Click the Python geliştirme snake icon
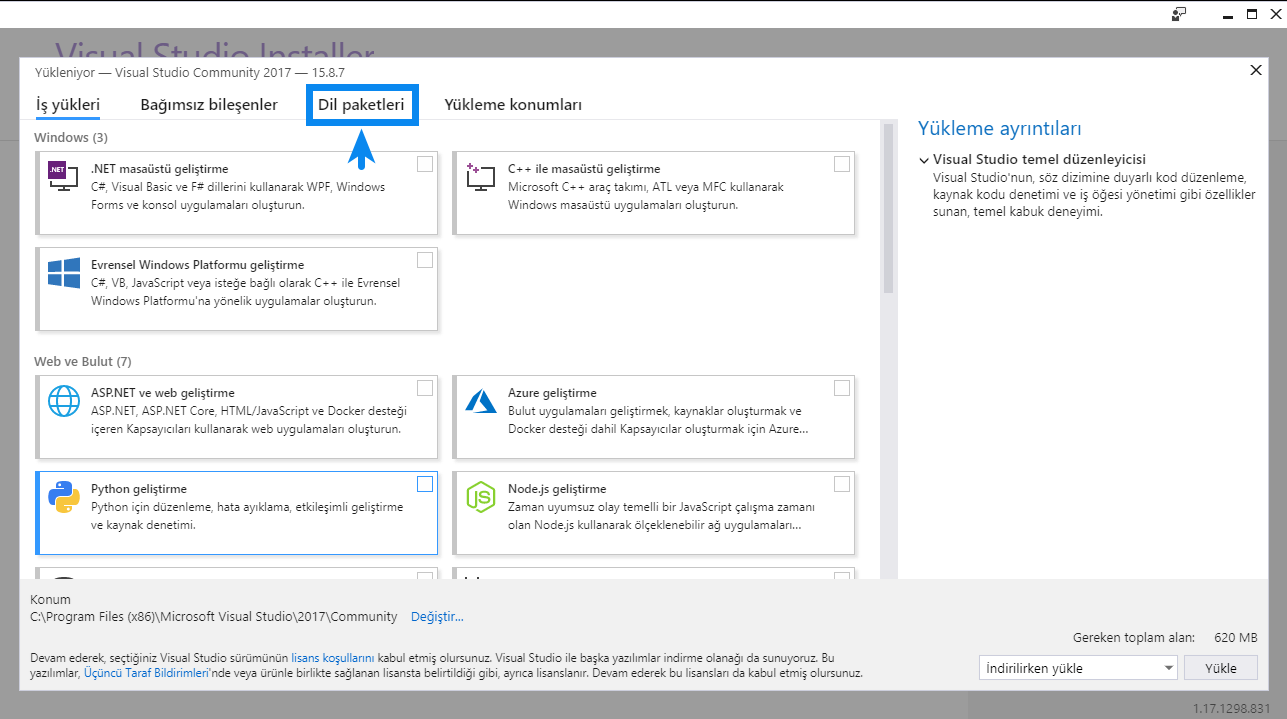Image resolution: width=1287 pixels, height=719 pixels. (x=64, y=496)
